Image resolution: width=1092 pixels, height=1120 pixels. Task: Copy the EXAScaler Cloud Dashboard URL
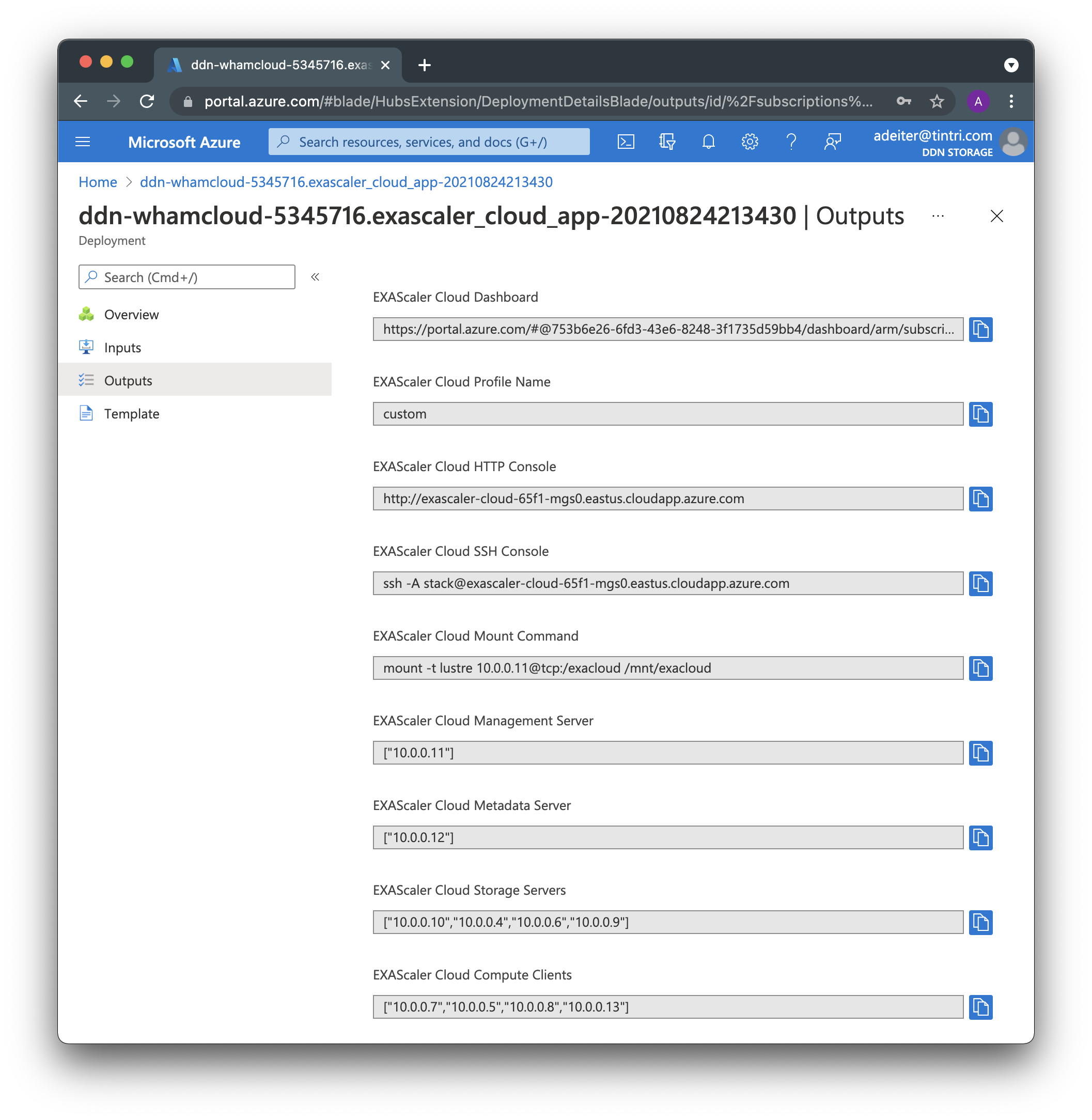coord(980,329)
